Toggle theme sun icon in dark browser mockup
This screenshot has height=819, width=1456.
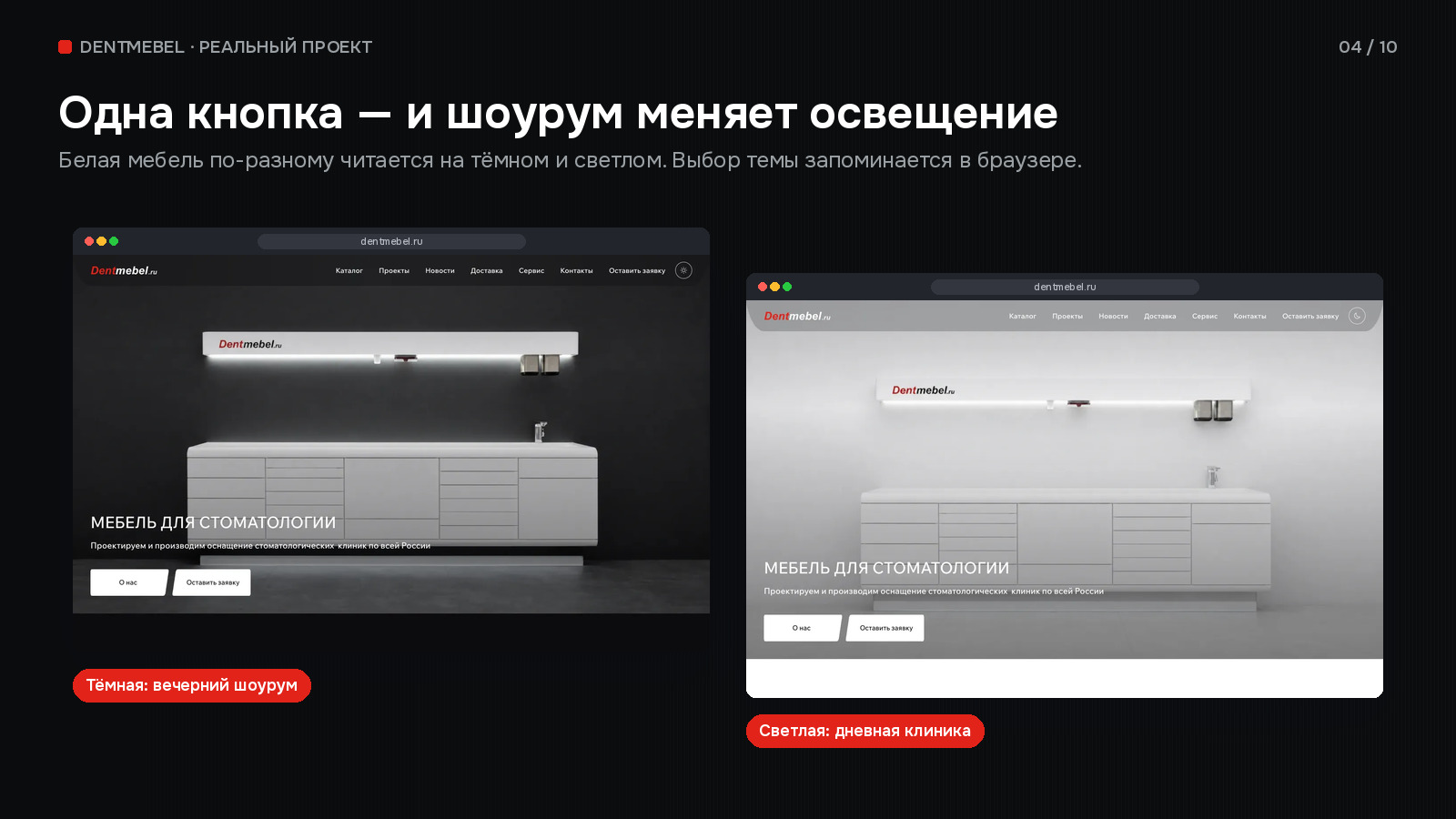684,270
